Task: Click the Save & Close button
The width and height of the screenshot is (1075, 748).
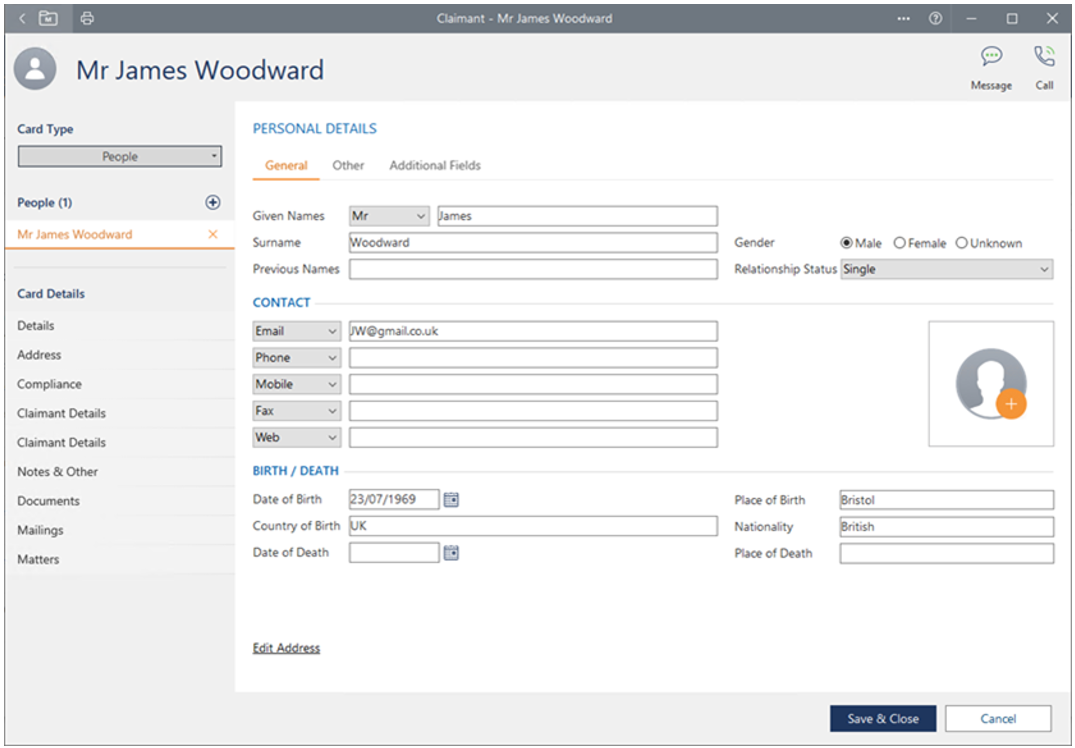Action: click(882, 719)
